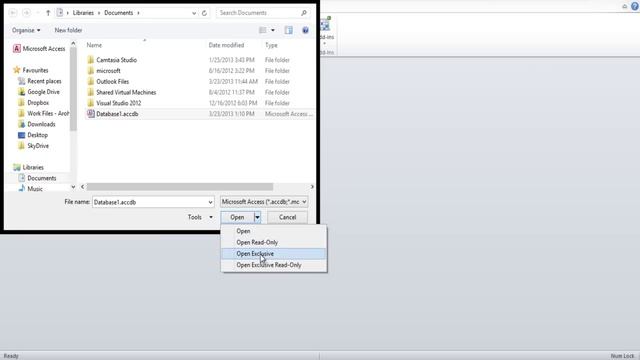
Task: Click the Camtasia Studio folder icon
Action: point(91,60)
